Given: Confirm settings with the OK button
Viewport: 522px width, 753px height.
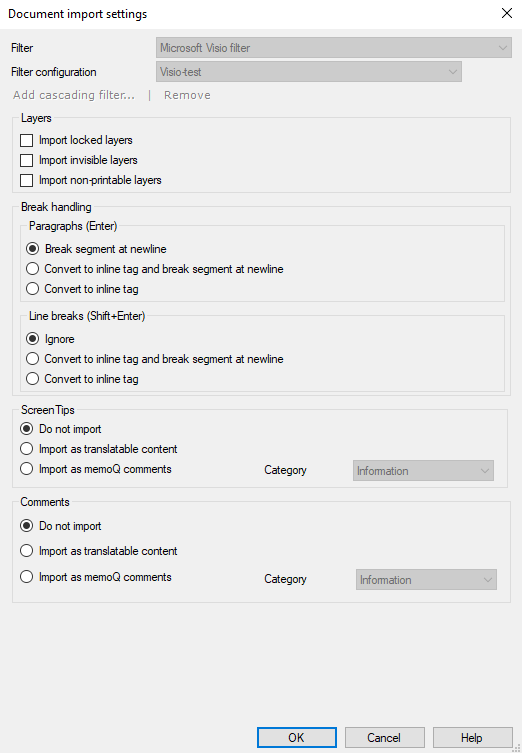Looking at the screenshot, I should pos(297,737).
